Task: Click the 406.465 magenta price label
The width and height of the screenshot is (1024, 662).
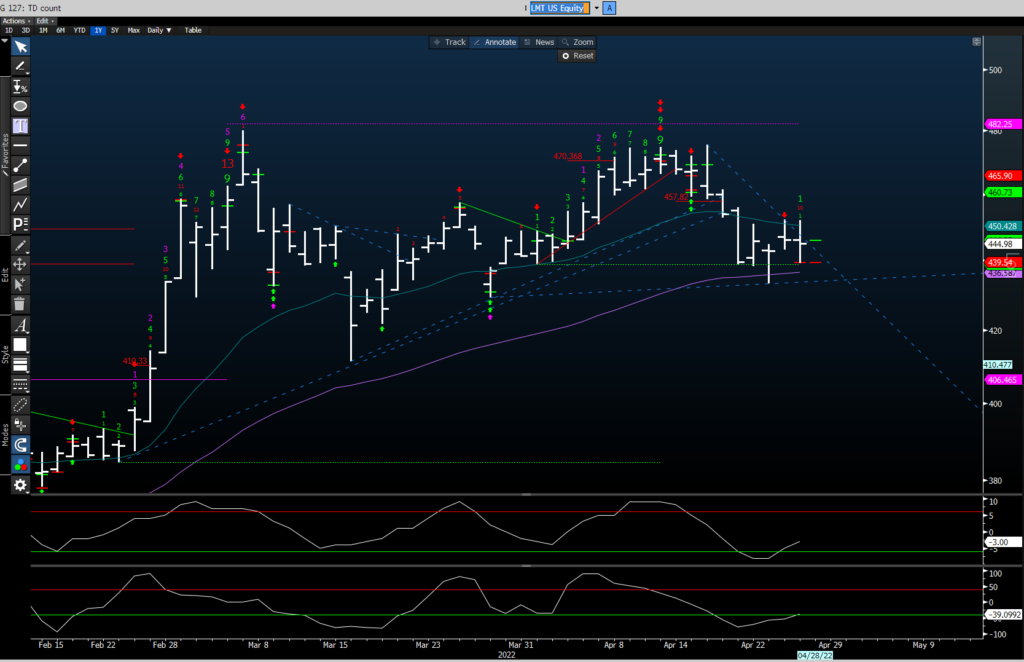Action: click(x=1002, y=380)
